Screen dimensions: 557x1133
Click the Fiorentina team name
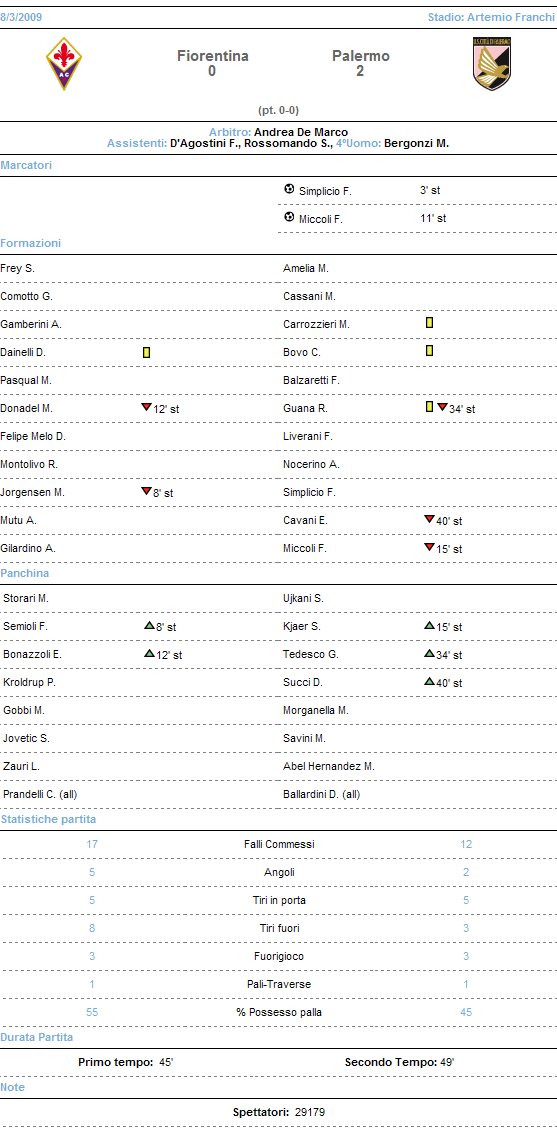(x=213, y=56)
